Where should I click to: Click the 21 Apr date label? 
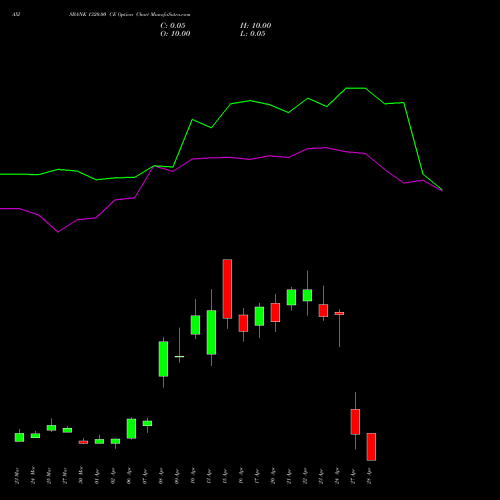coord(289,476)
